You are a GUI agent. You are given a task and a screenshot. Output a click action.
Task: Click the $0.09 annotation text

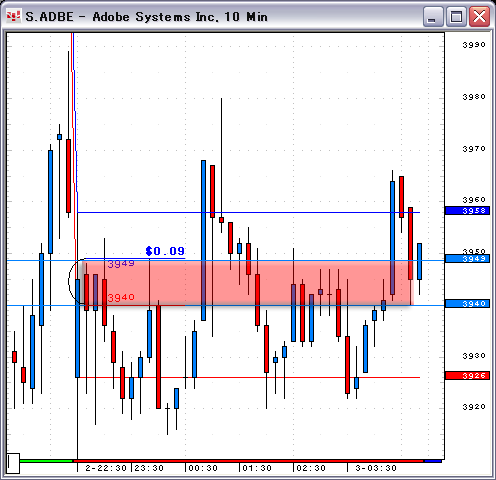[165, 251]
